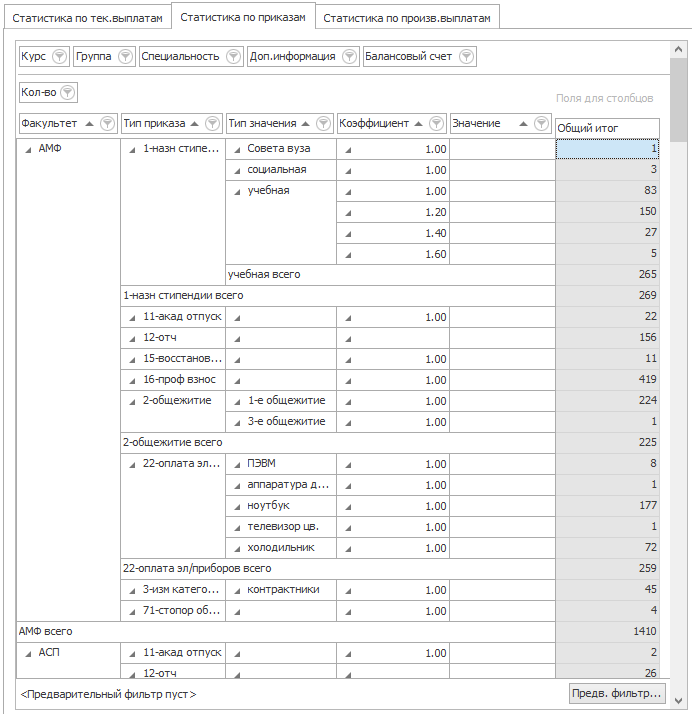Collapse the 1.20 coefficient row
This screenshot has height=714, width=692.
point(348,213)
